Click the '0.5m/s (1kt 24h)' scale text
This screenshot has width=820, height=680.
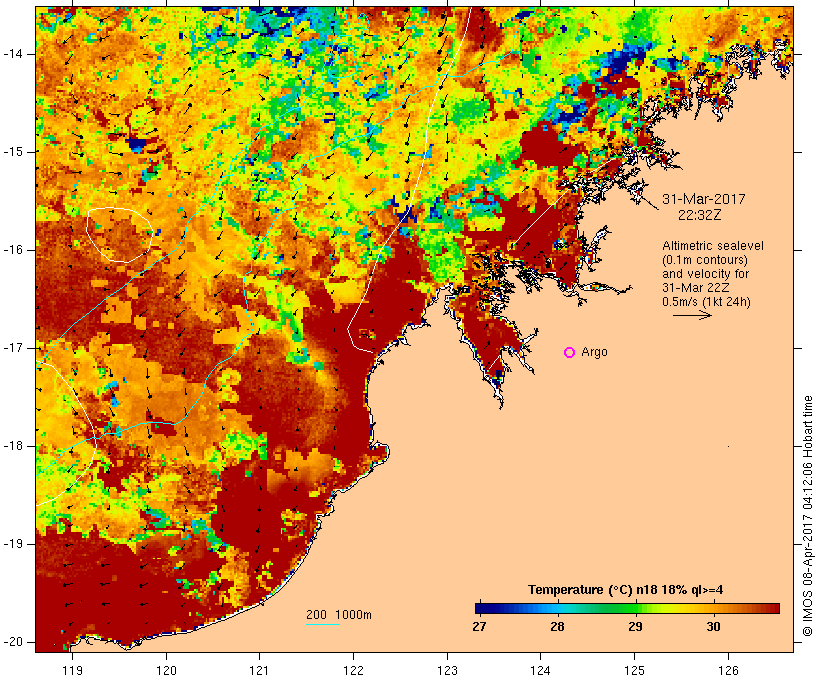point(706,302)
